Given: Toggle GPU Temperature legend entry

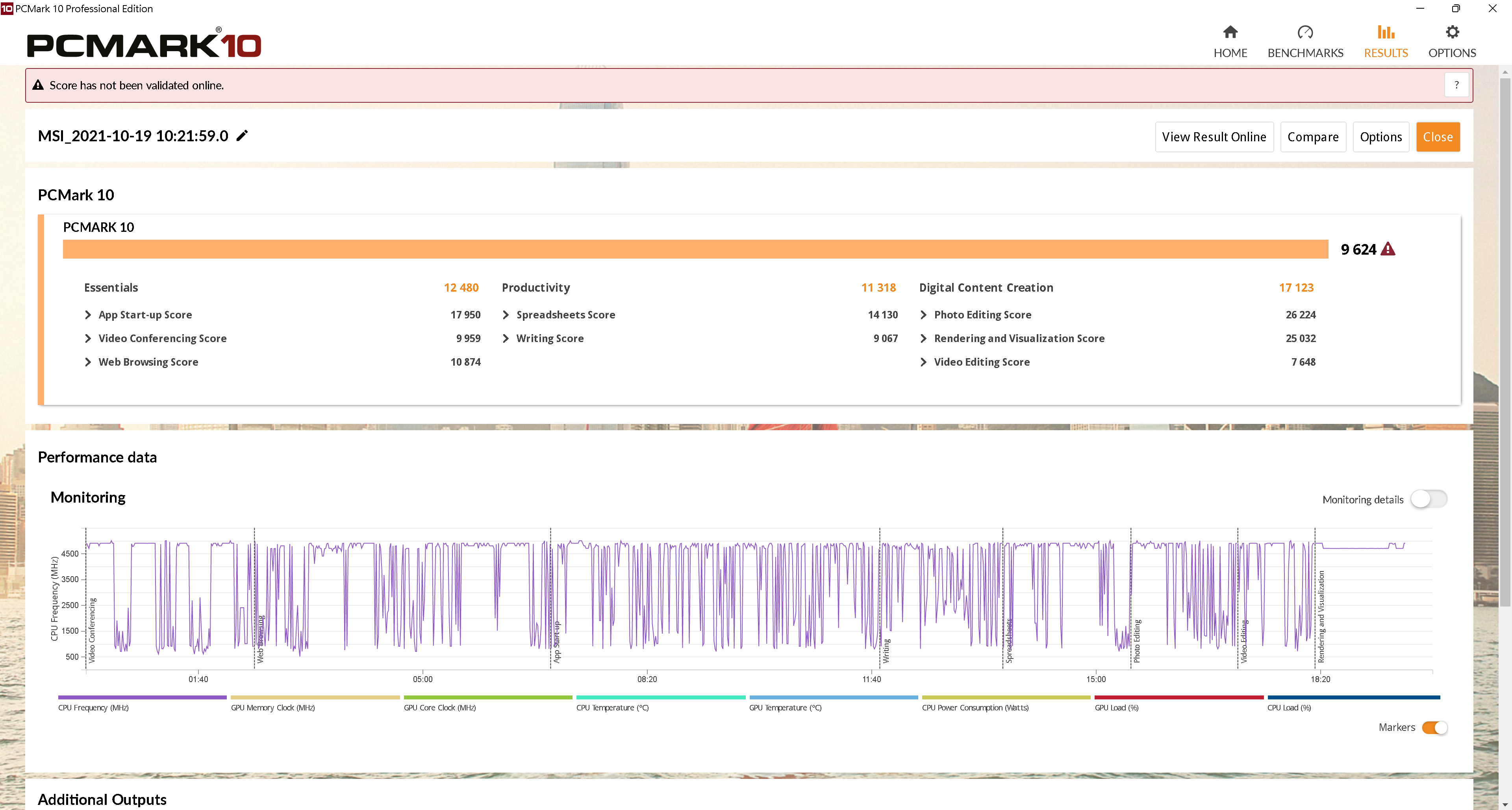Looking at the screenshot, I should tap(834, 703).
